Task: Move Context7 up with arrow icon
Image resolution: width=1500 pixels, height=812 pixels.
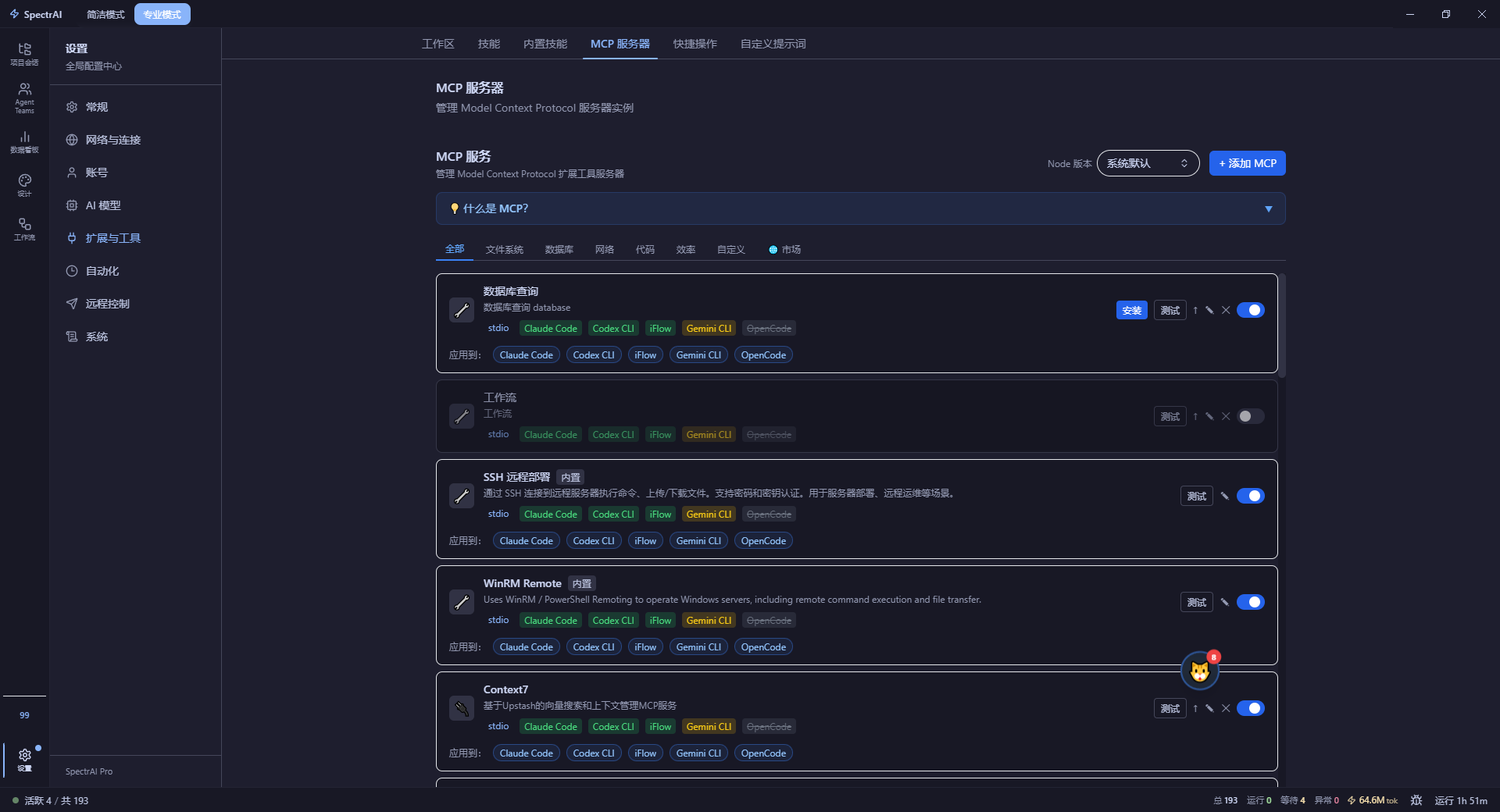Action: coord(1195,708)
